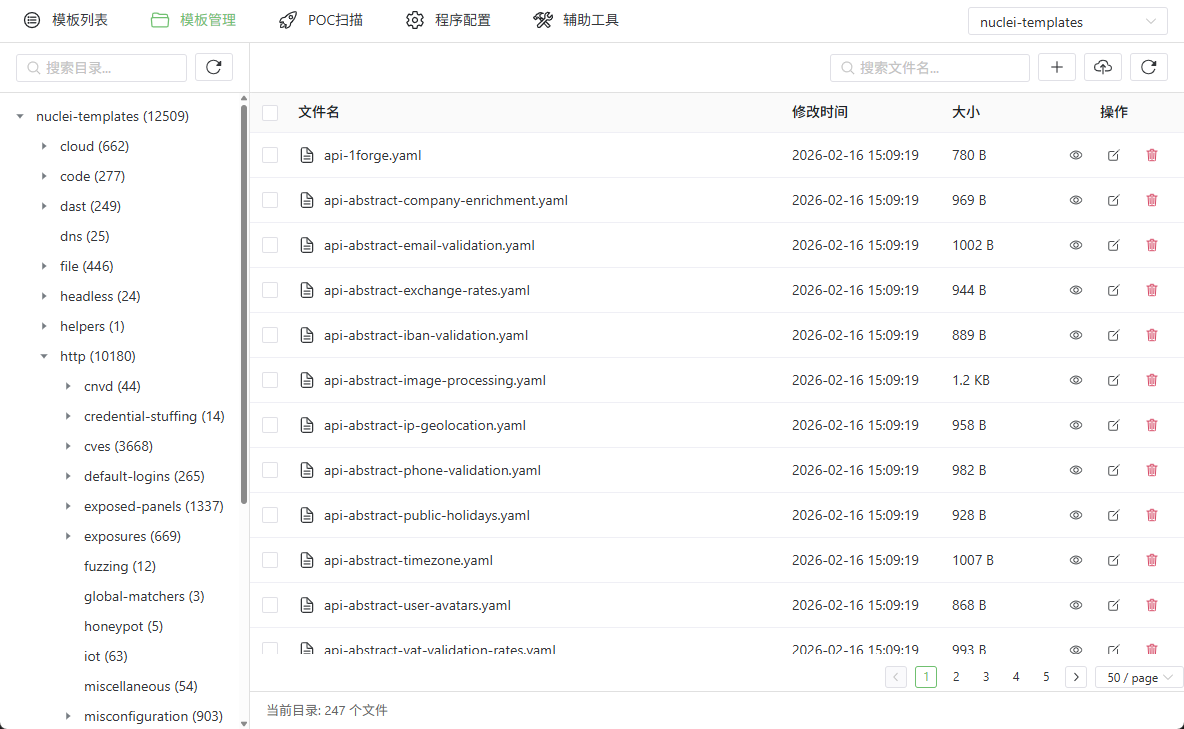1184x729 pixels.
Task: Select the api-abstract-user-avatars.yaml checkbox
Action: [x=270, y=605]
